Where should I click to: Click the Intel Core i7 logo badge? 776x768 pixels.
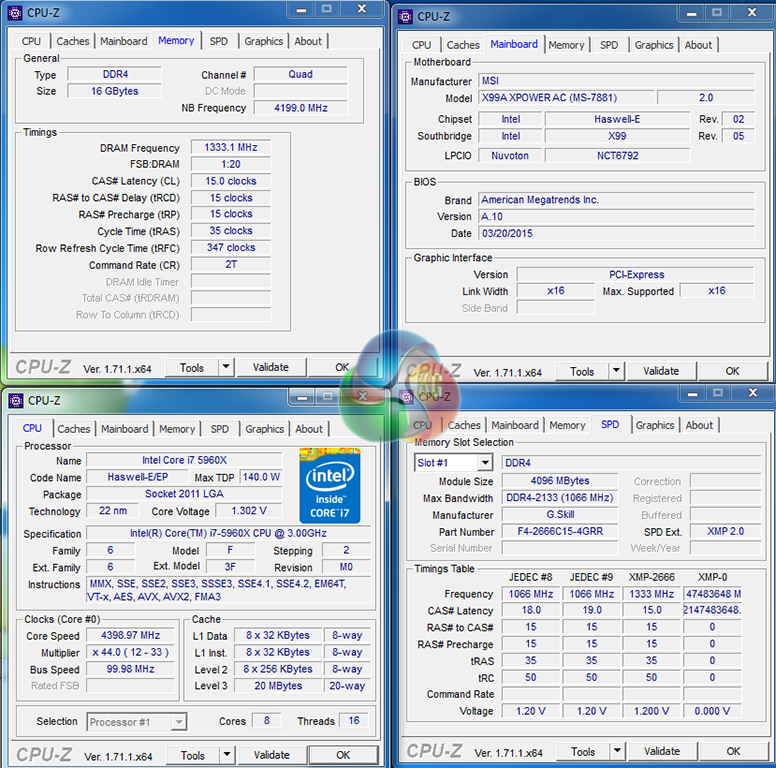(x=331, y=484)
